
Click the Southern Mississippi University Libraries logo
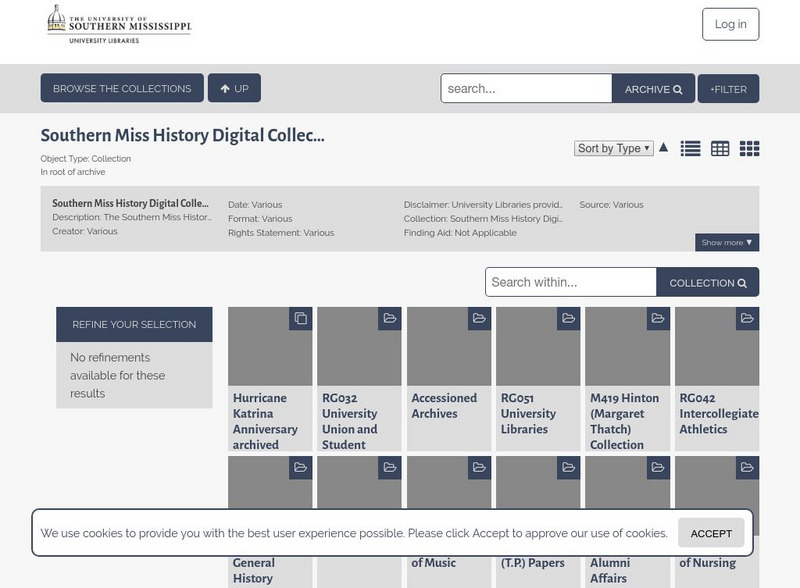coord(119,23)
